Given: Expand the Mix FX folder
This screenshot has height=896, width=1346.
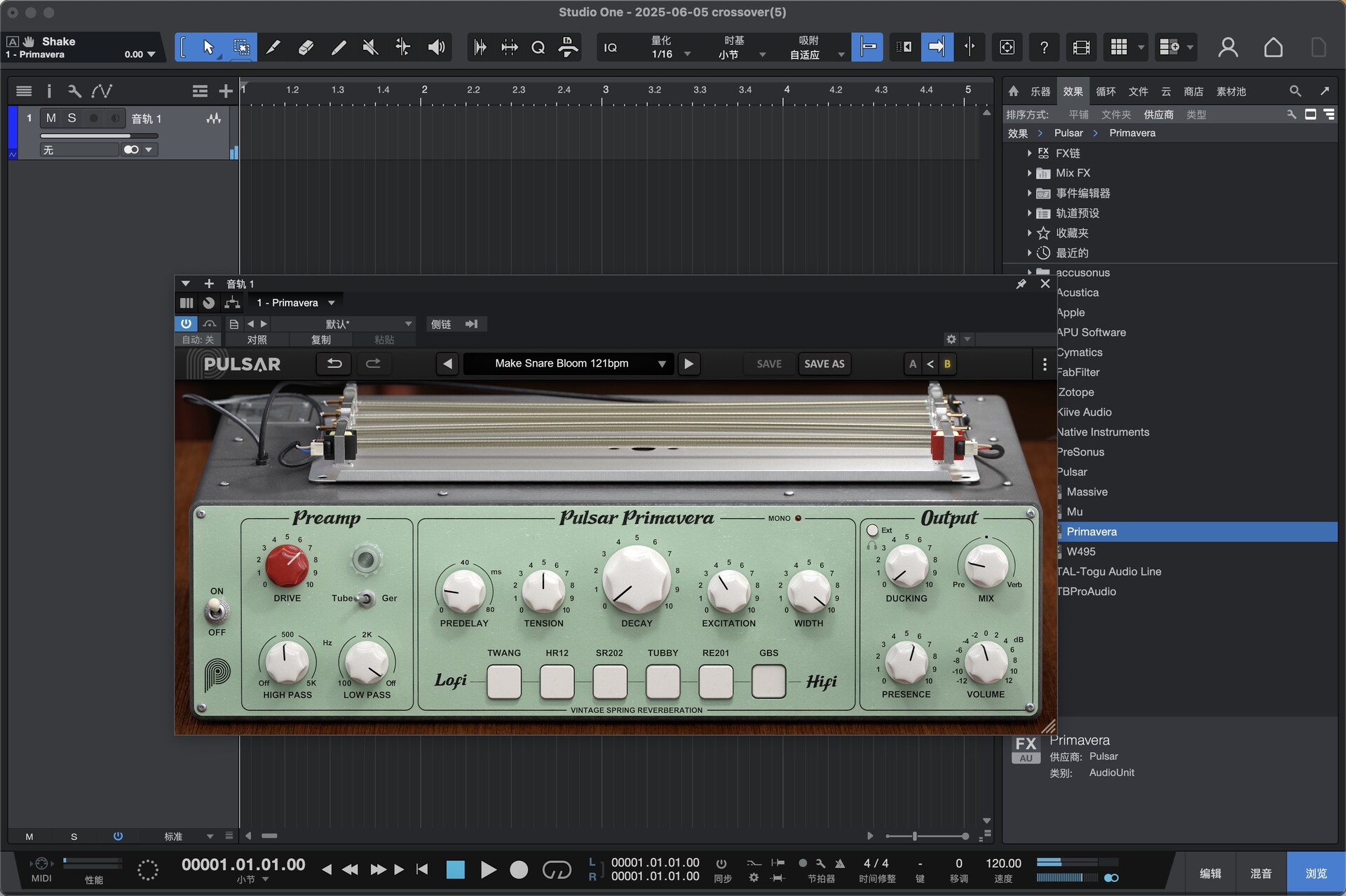Looking at the screenshot, I should [1029, 173].
